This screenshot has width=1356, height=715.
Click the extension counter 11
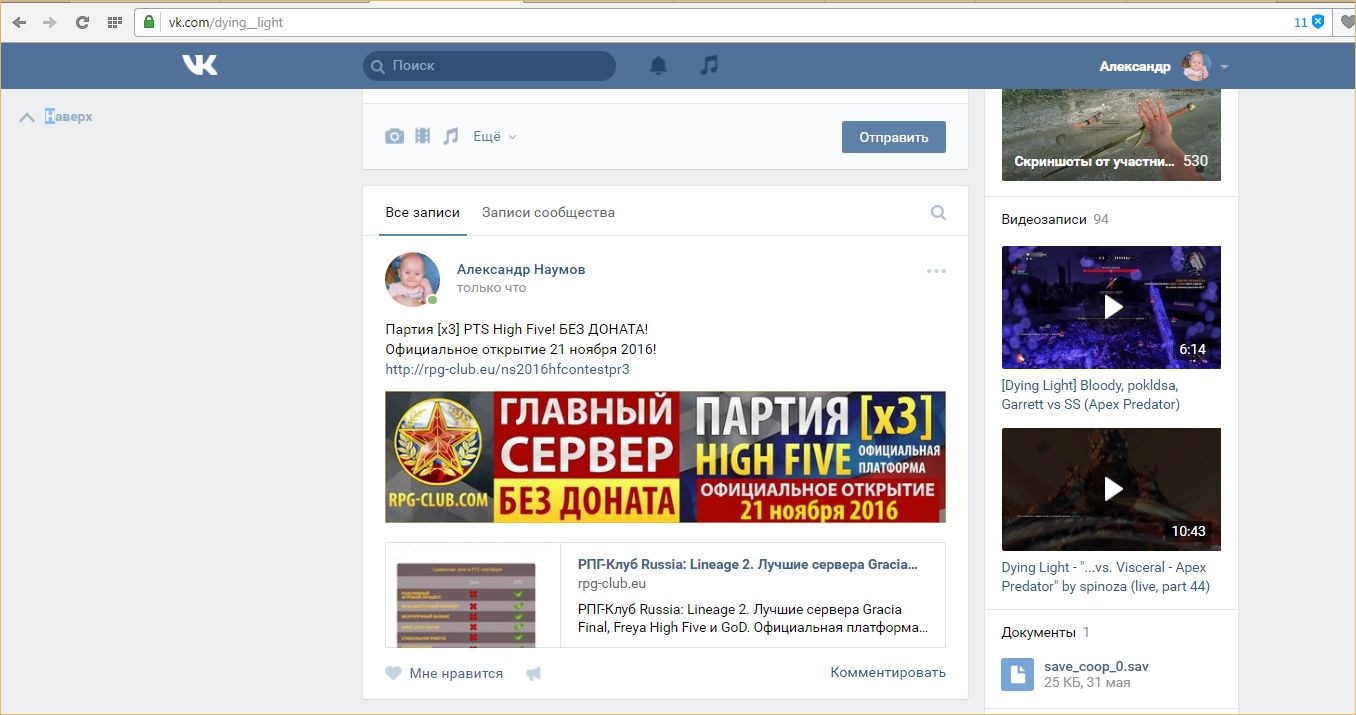click(x=1301, y=22)
